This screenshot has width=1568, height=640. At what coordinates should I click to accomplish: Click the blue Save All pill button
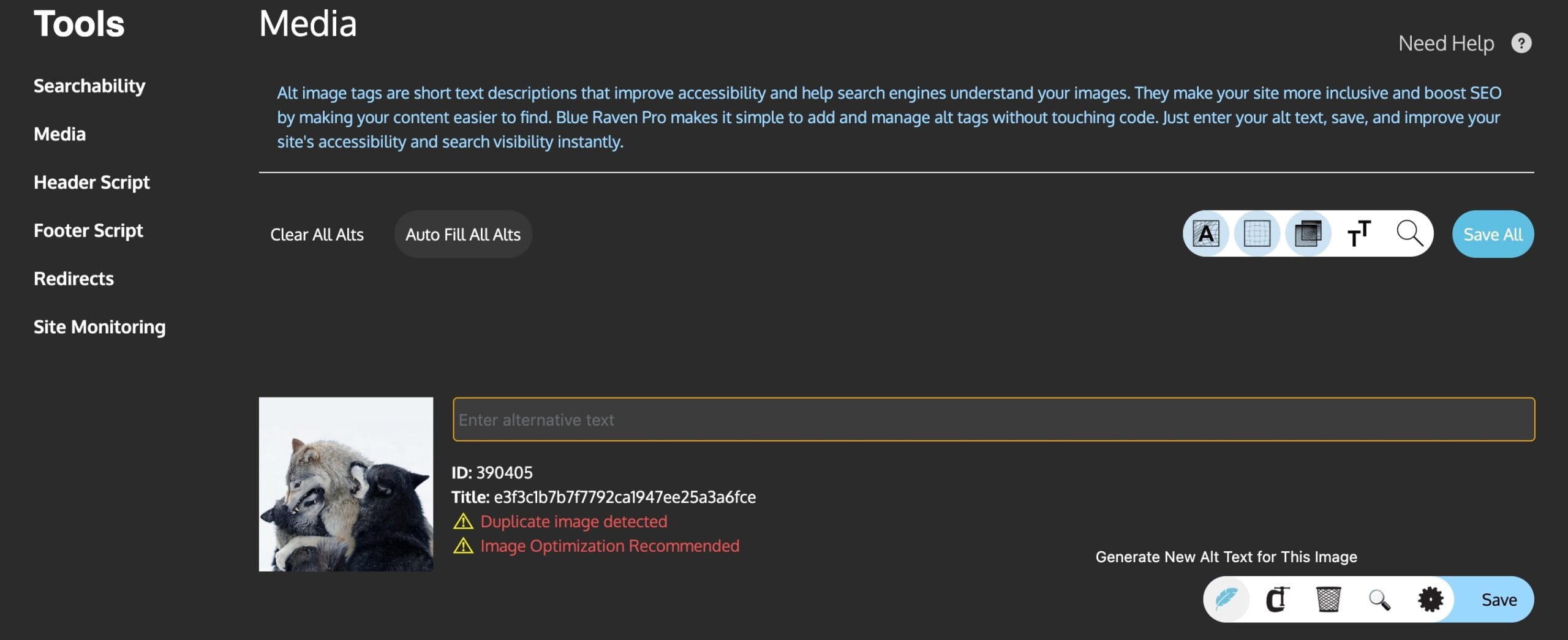[1493, 233]
